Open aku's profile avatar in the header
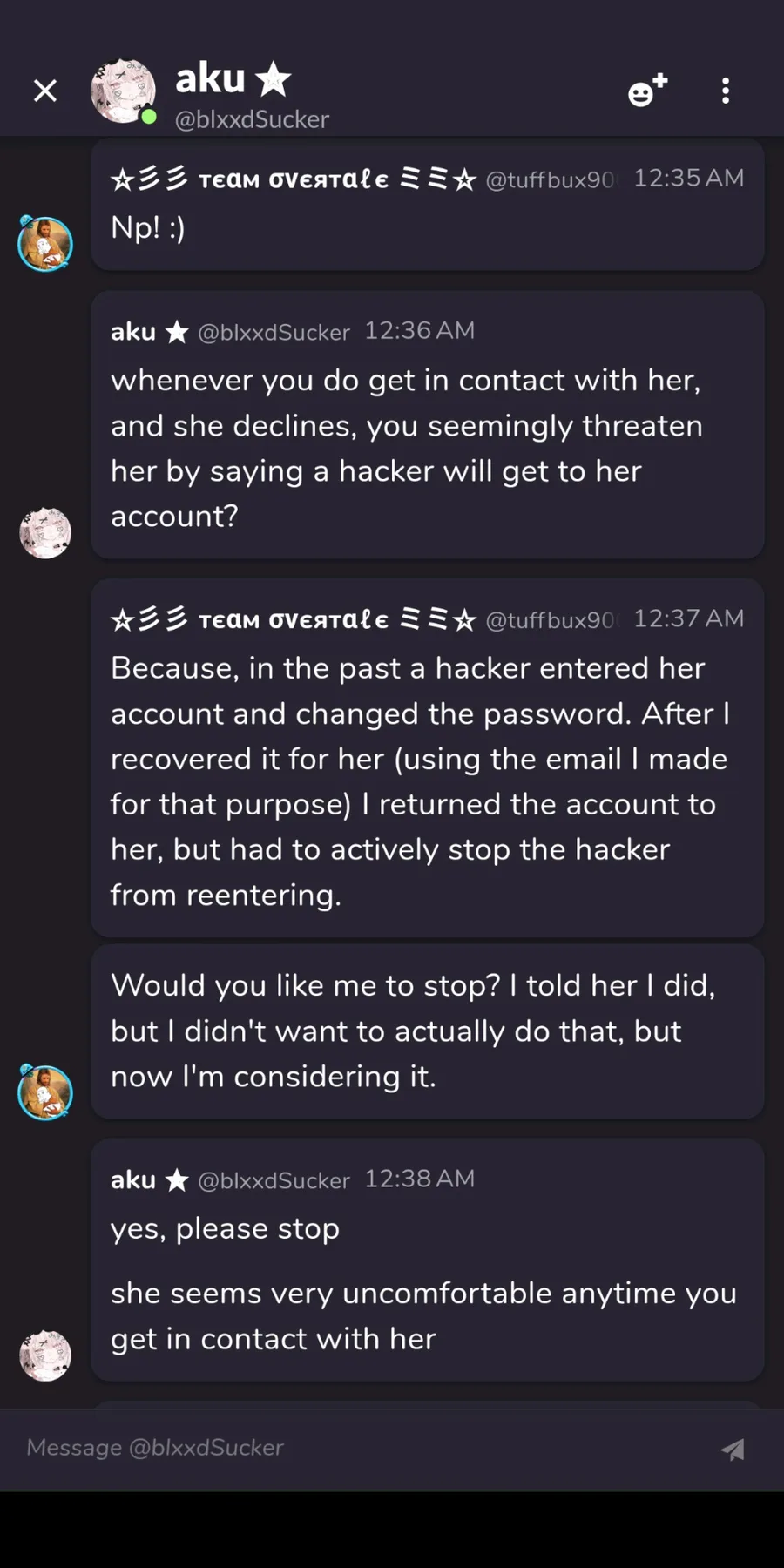784x1568 pixels. pyautogui.click(x=124, y=91)
